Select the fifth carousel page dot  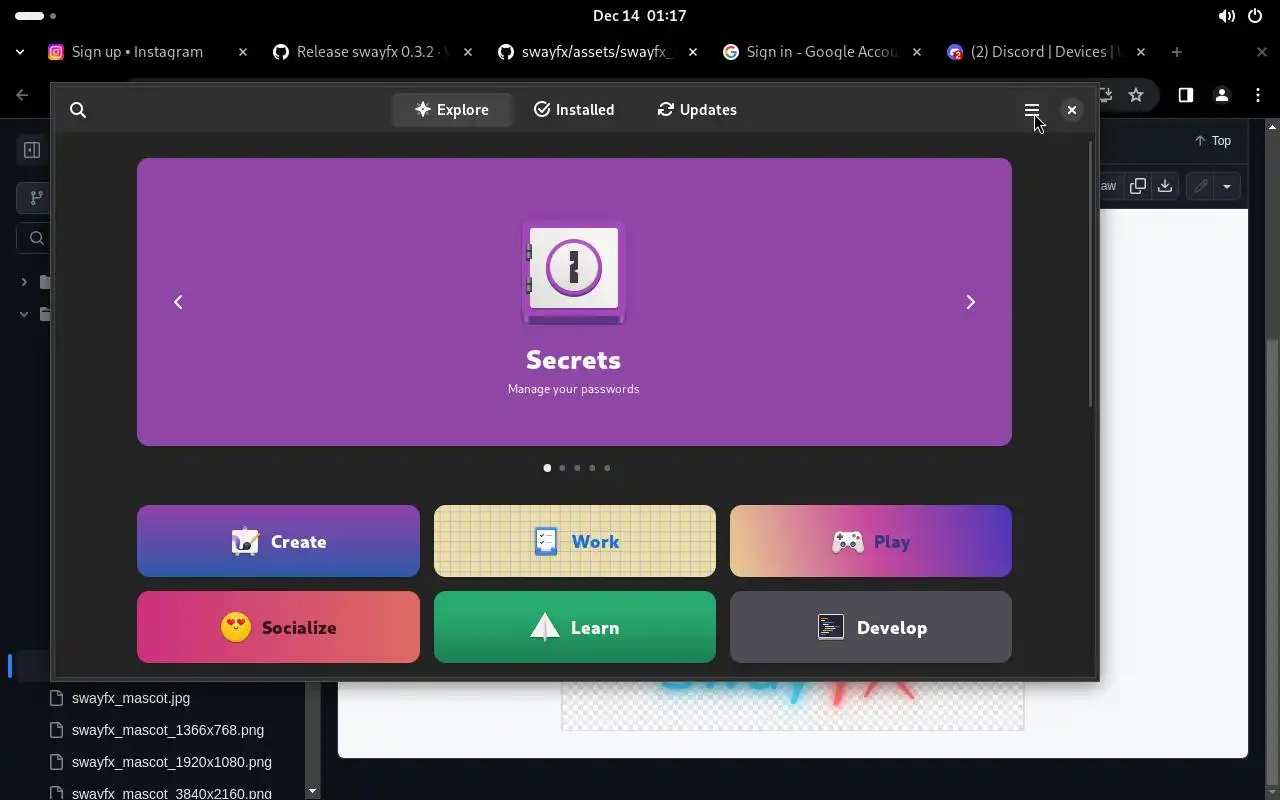click(x=607, y=467)
